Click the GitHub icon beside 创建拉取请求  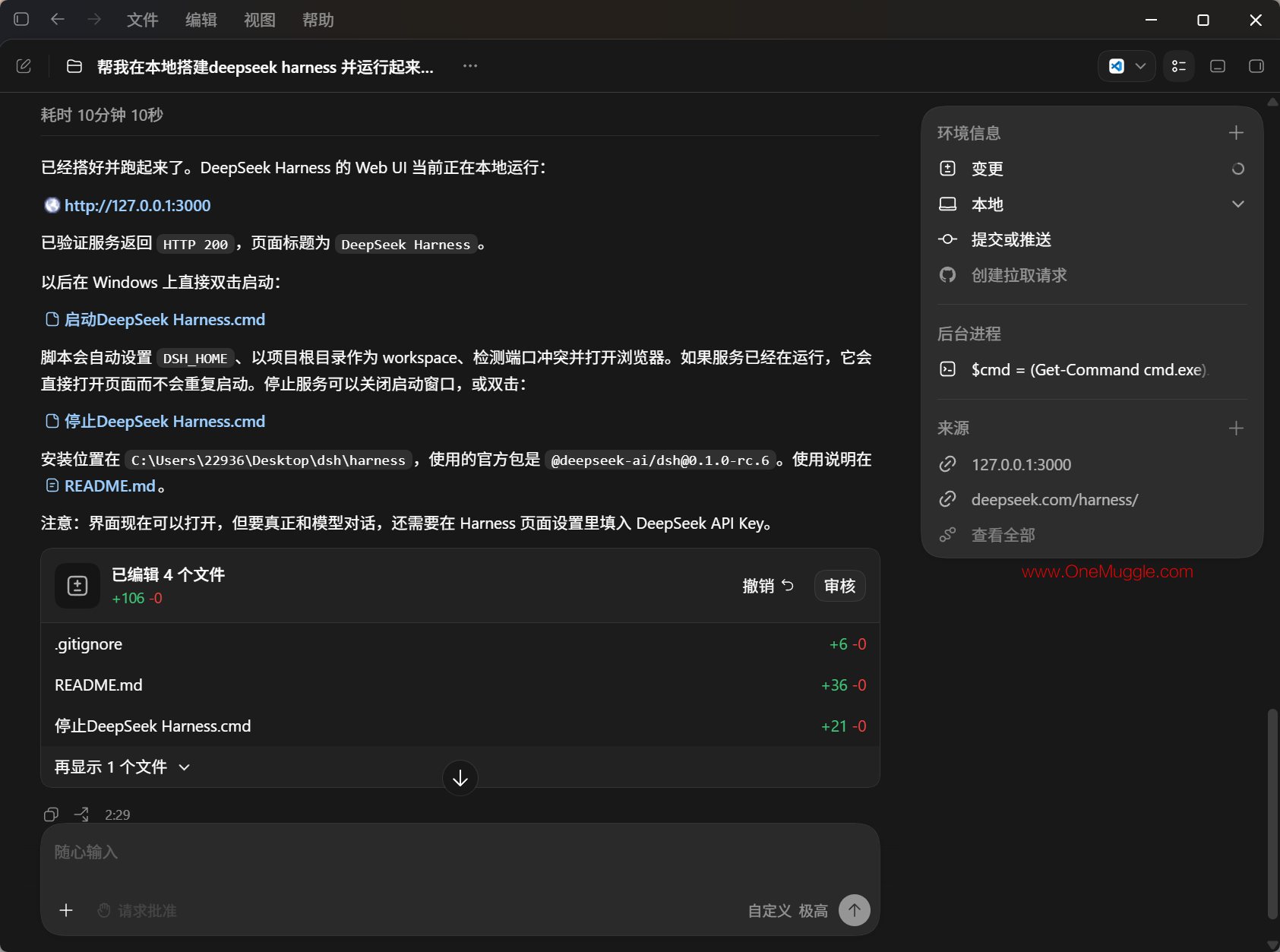click(947, 275)
